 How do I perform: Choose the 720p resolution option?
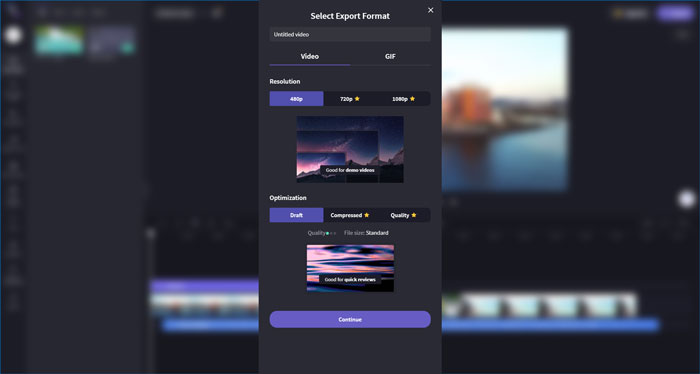click(350, 99)
